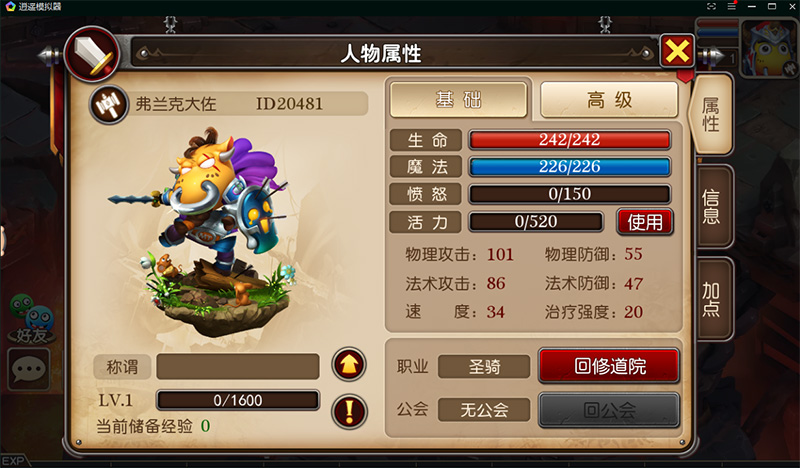Click the sword emblem icon
Image resolution: width=800 pixels, height=468 pixels.
[92, 54]
